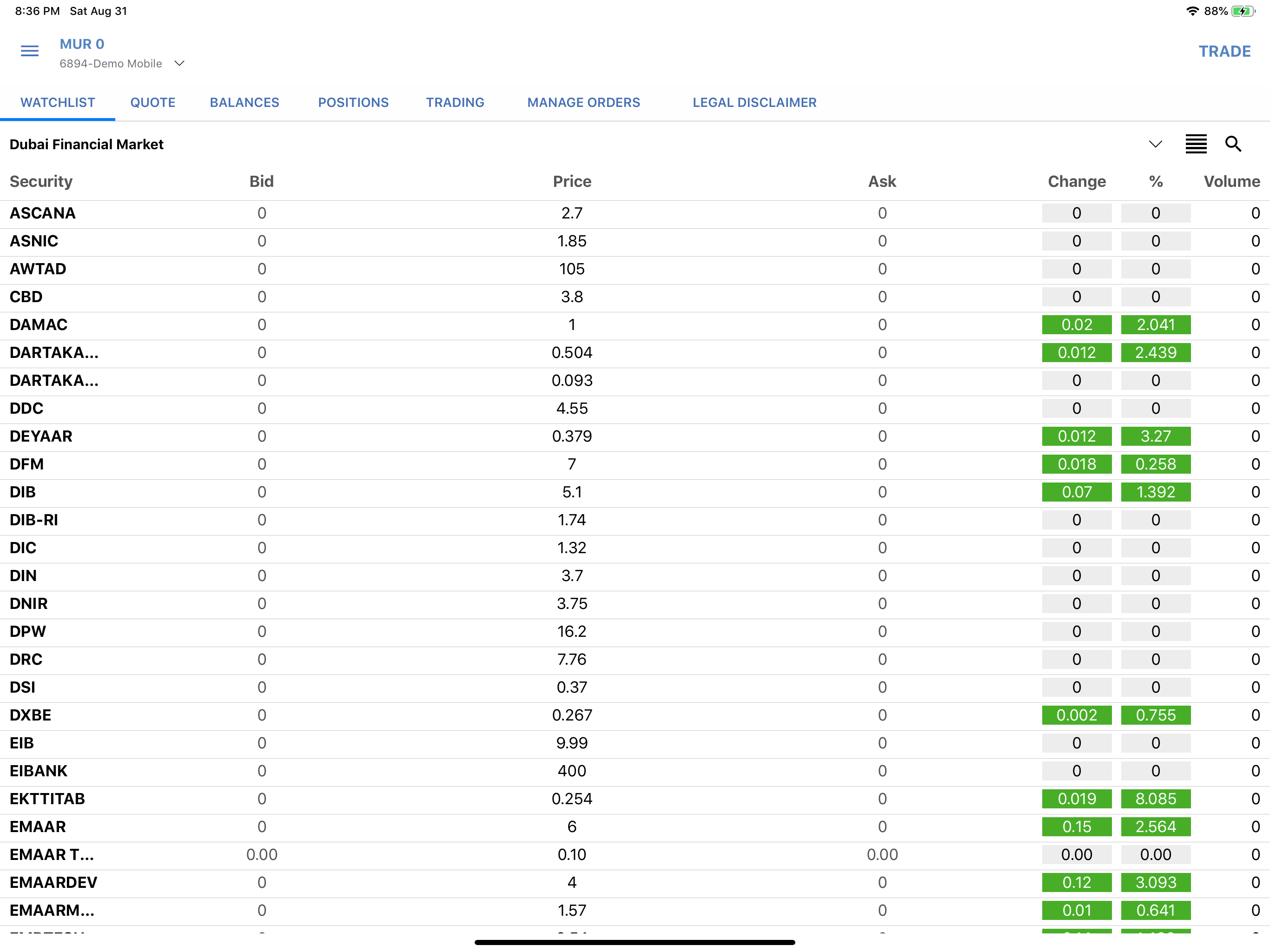Tap the TRADE button
Image resolution: width=1270 pixels, height=952 pixels.
(x=1224, y=51)
